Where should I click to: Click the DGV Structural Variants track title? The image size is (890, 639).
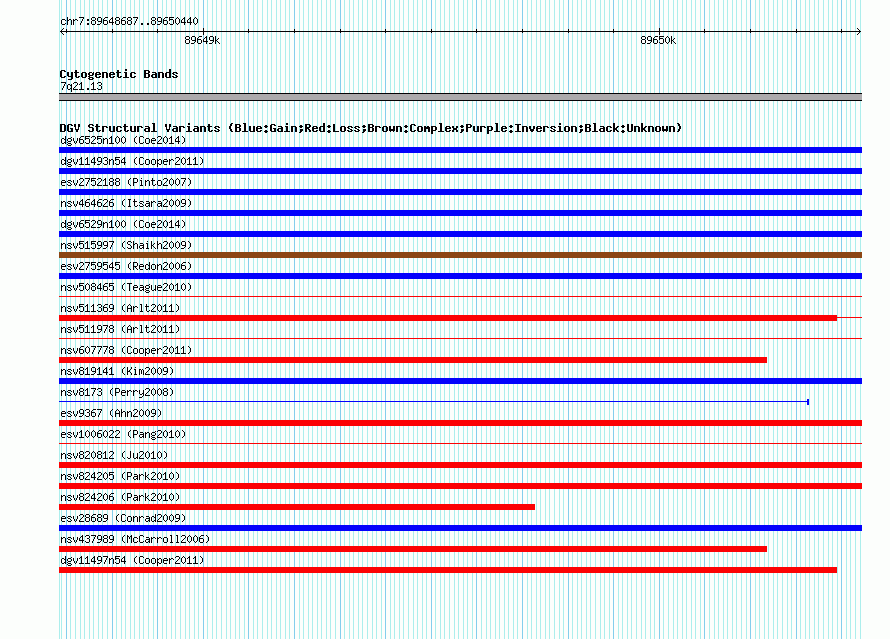[x=371, y=128]
